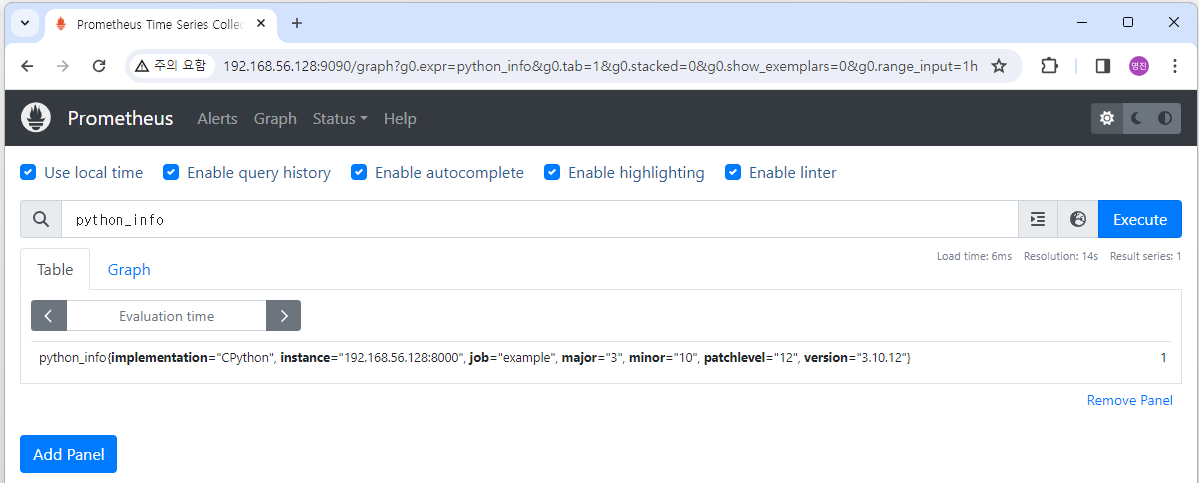This screenshot has width=1199, height=483.
Task: Click the python_info result series row
Action: tap(600, 358)
